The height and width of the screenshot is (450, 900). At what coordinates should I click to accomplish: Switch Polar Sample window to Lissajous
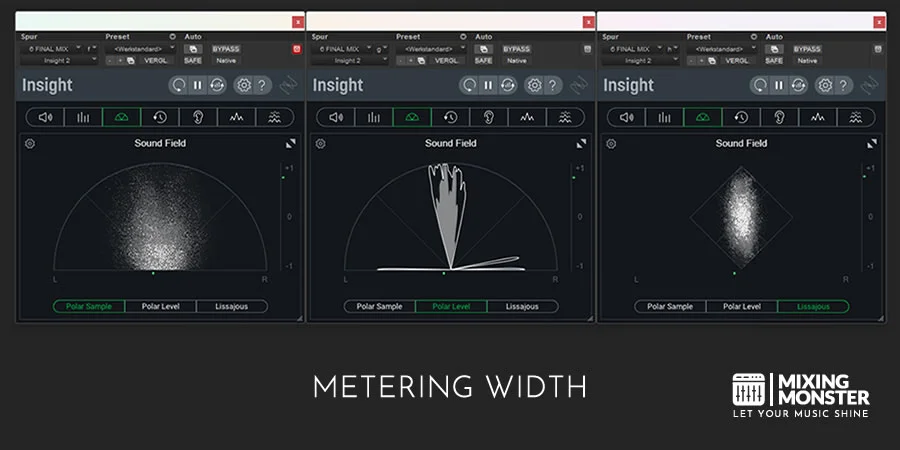pyautogui.click(x=232, y=307)
